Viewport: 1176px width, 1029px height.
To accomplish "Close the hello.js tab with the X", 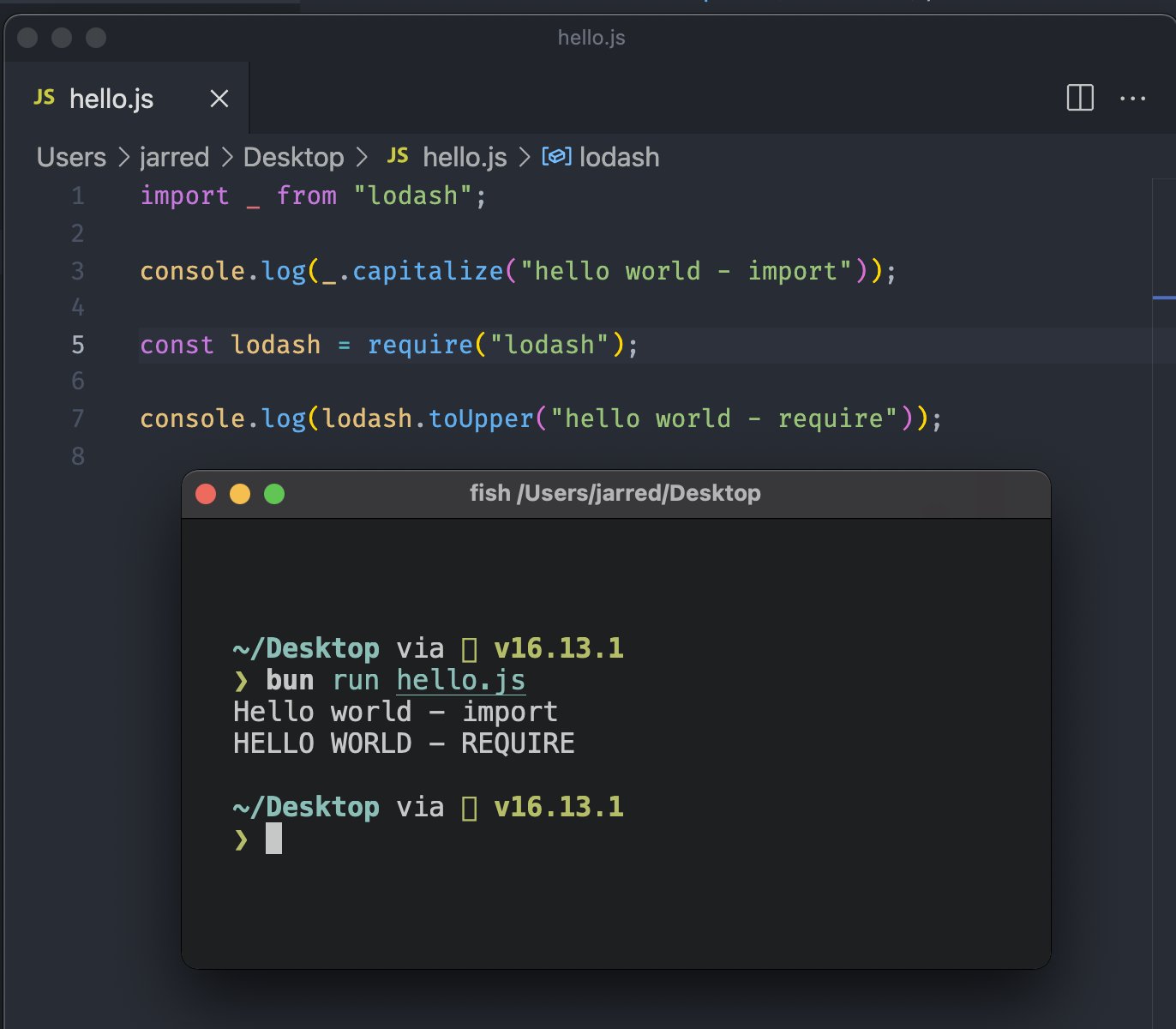I will tap(219, 99).
